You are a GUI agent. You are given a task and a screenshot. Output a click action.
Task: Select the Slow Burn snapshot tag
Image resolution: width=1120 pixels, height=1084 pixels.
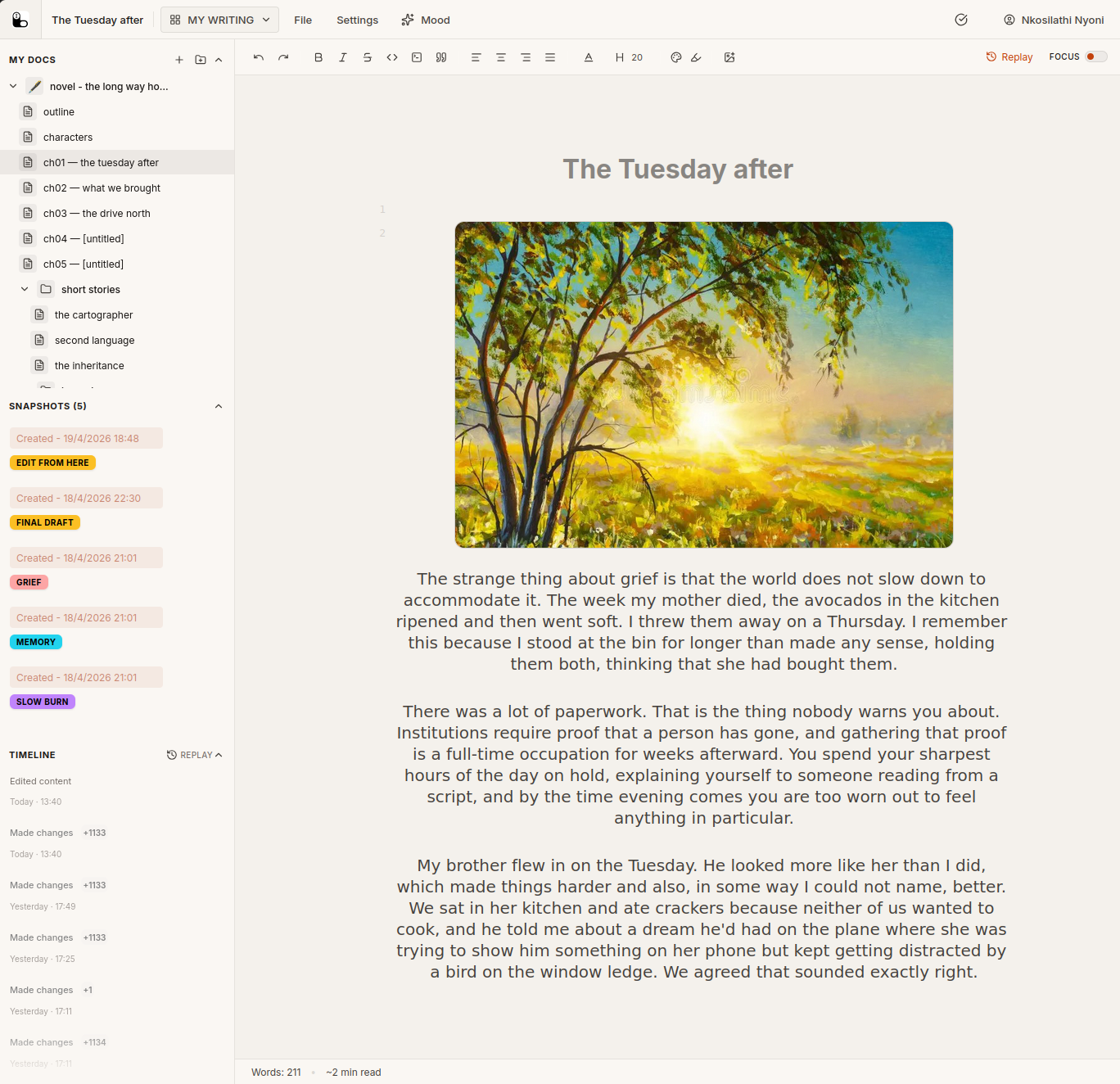43,702
